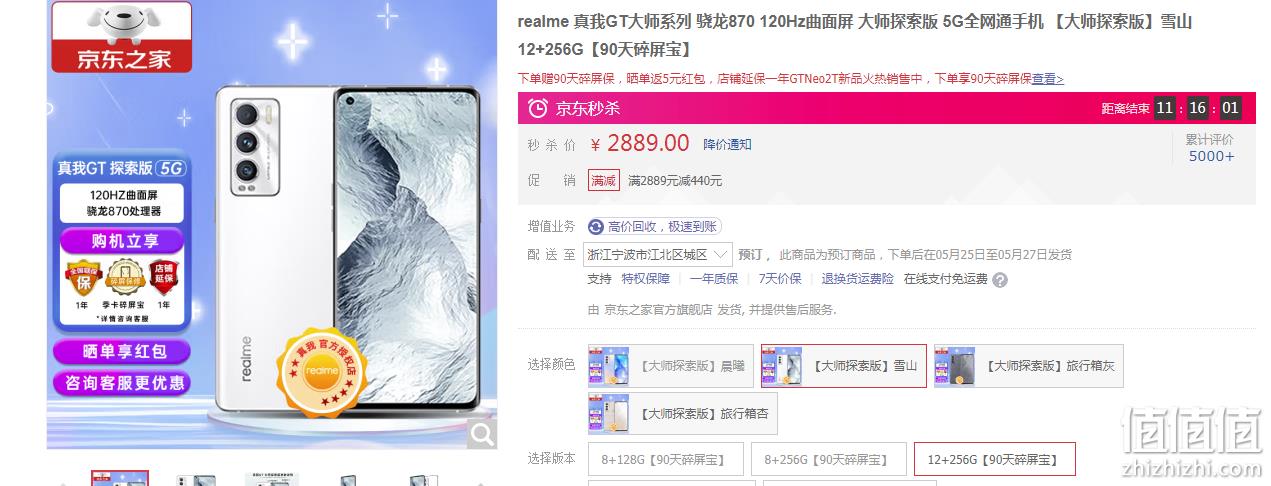Click the 高价回收 recycle icon
Screen dimensions: 1271x486
coord(597,227)
